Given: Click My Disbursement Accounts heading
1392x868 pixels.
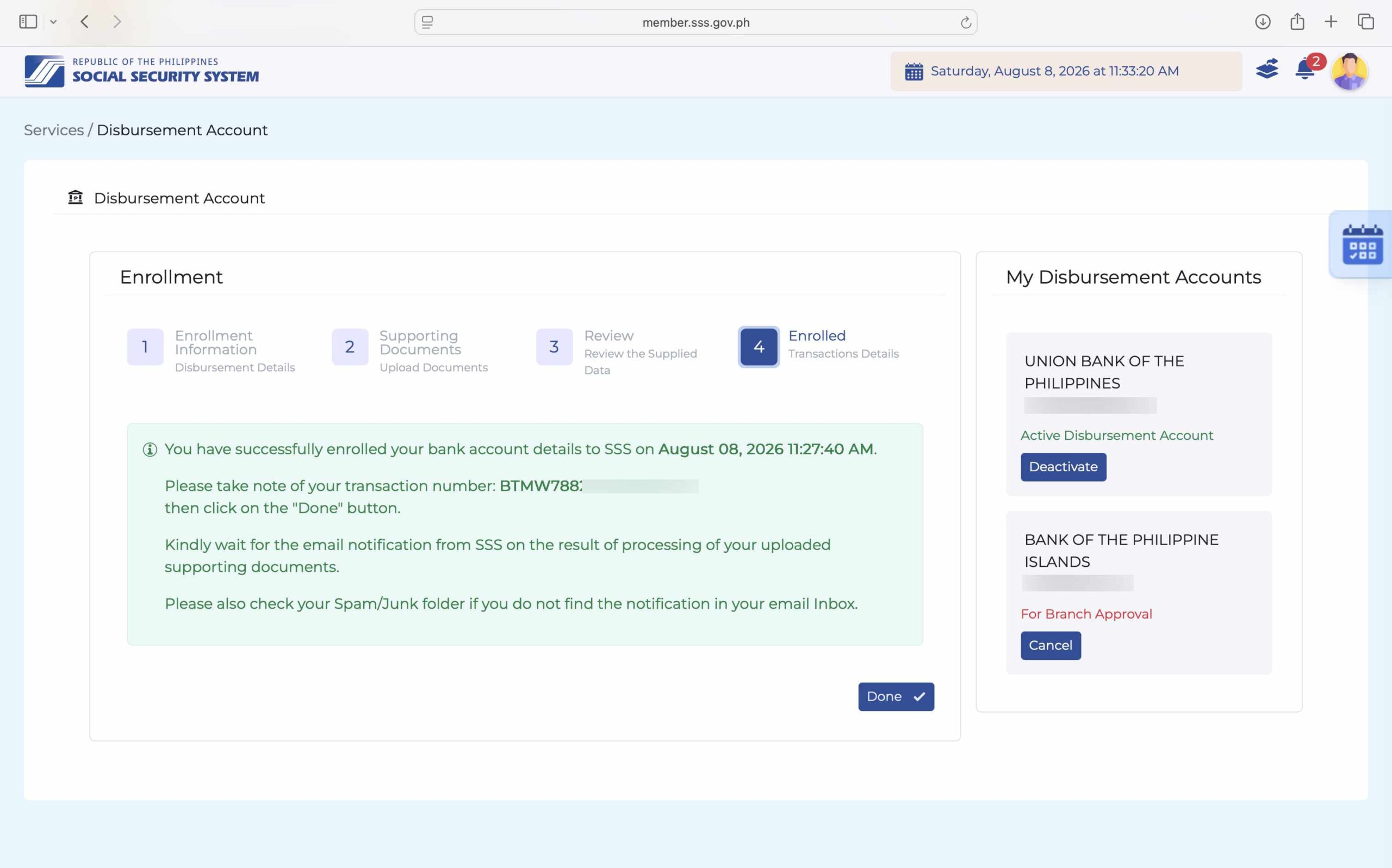Looking at the screenshot, I should [1133, 277].
